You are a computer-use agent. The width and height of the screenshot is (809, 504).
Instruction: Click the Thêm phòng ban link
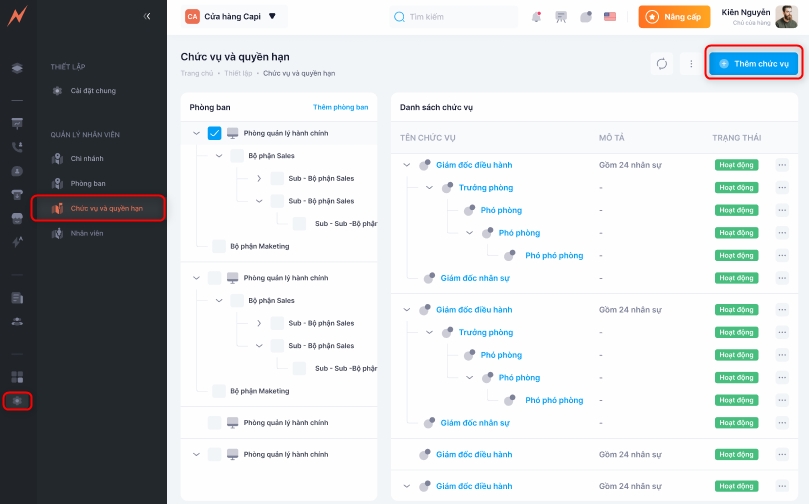point(340,107)
